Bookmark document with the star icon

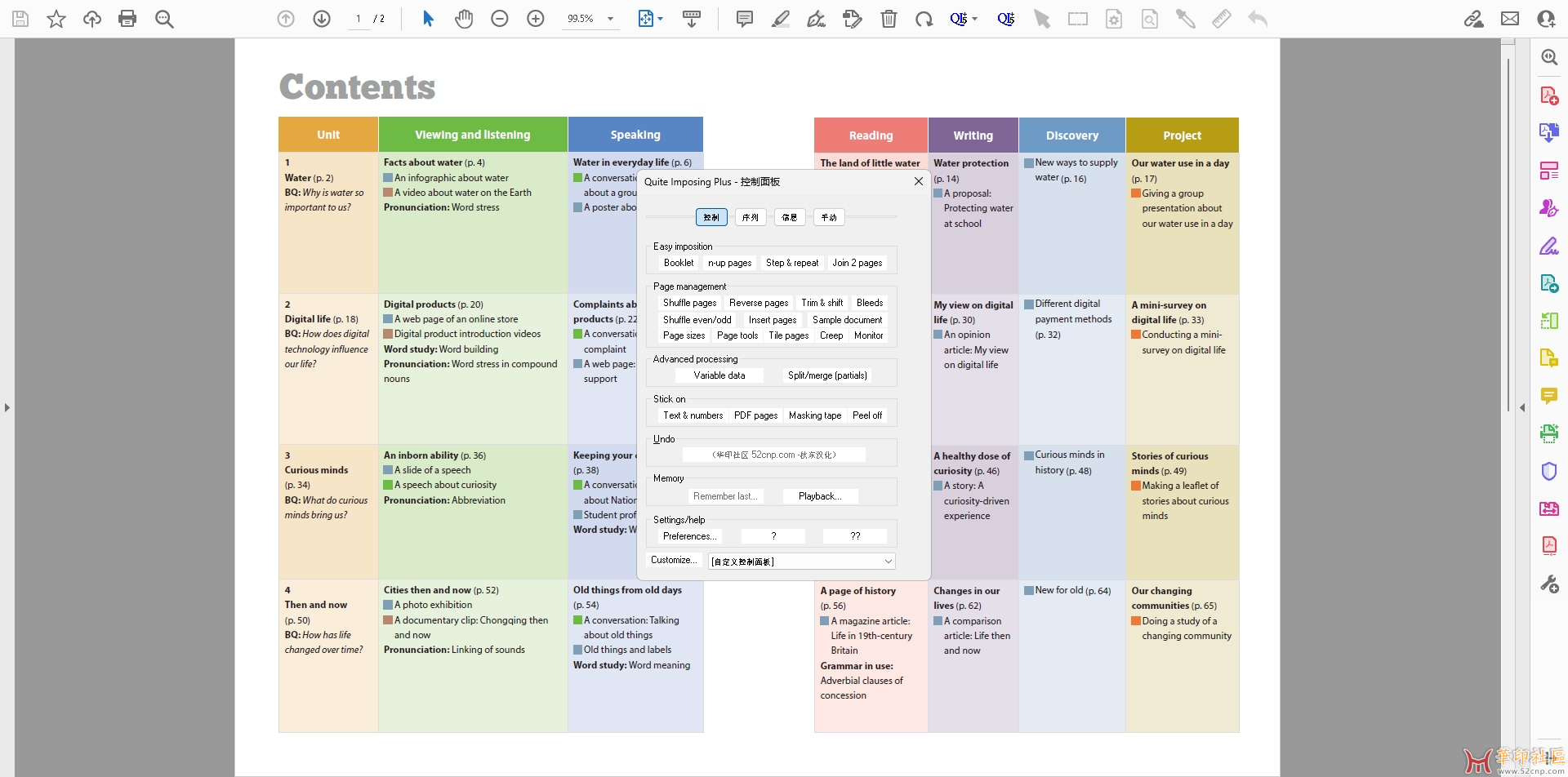point(56,19)
